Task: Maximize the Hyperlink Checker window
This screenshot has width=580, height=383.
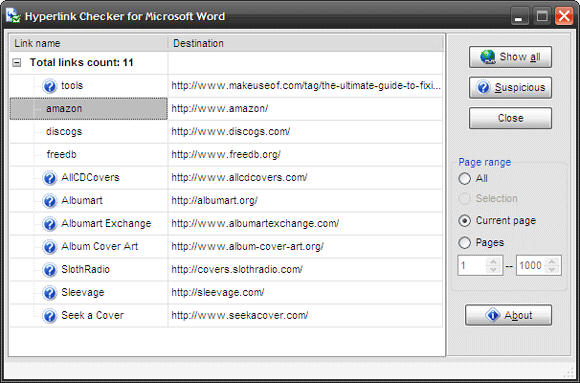Action: 542,17
